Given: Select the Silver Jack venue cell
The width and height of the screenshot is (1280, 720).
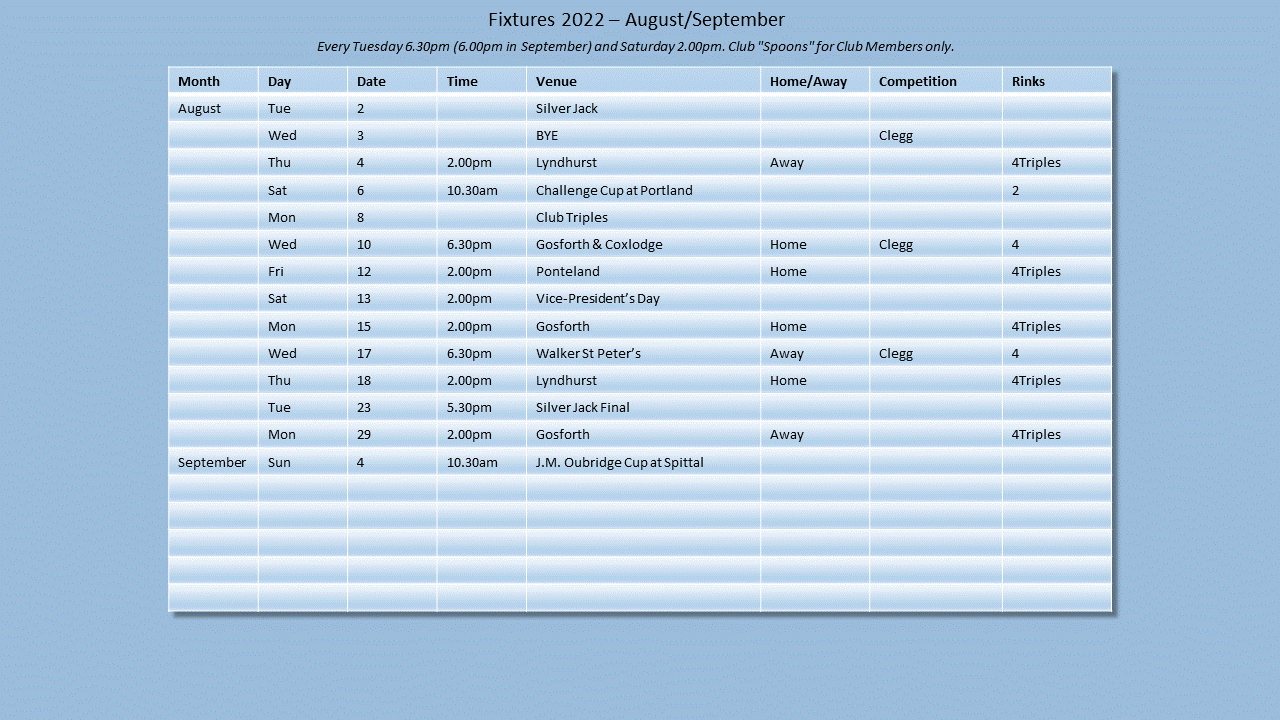Looking at the screenshot, I should pos(567,108).
